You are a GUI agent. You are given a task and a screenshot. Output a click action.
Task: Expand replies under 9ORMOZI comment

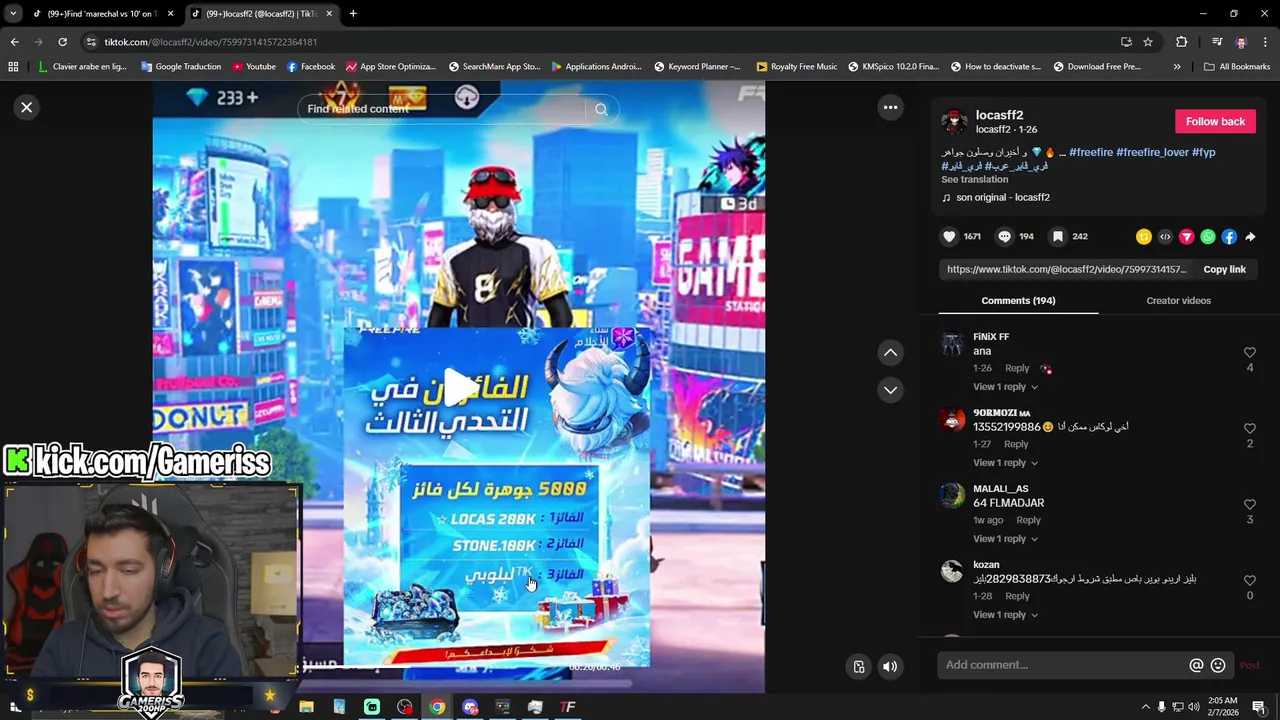click(1005, 463)
